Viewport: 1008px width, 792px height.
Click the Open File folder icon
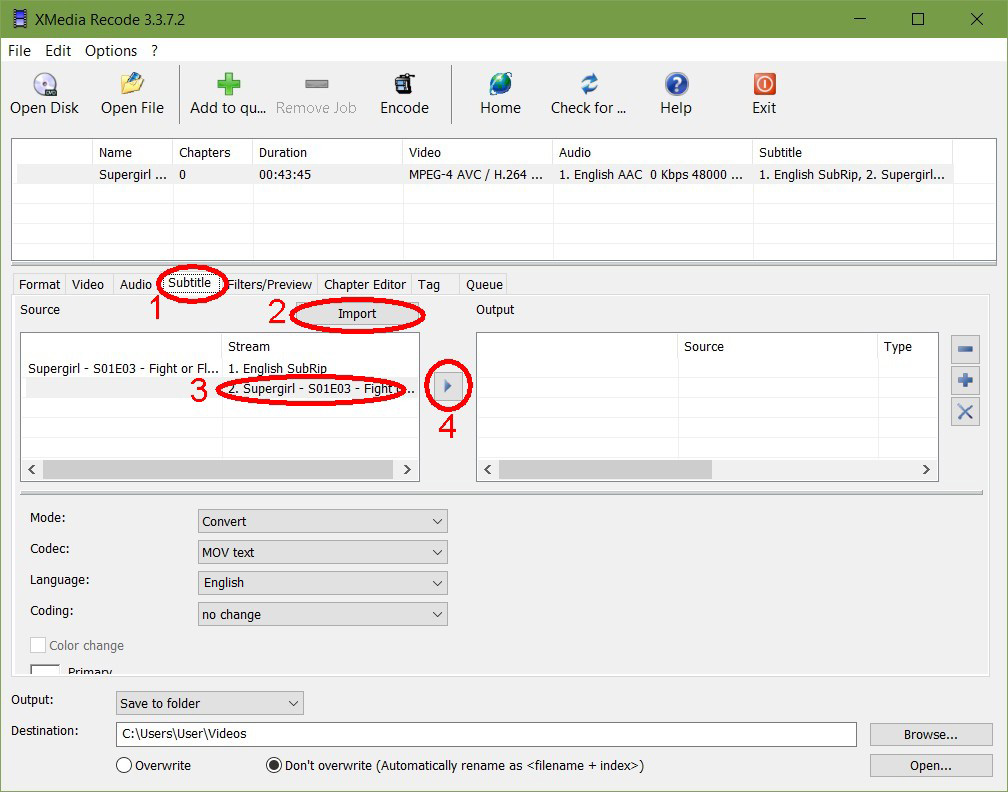pos(132,84)
